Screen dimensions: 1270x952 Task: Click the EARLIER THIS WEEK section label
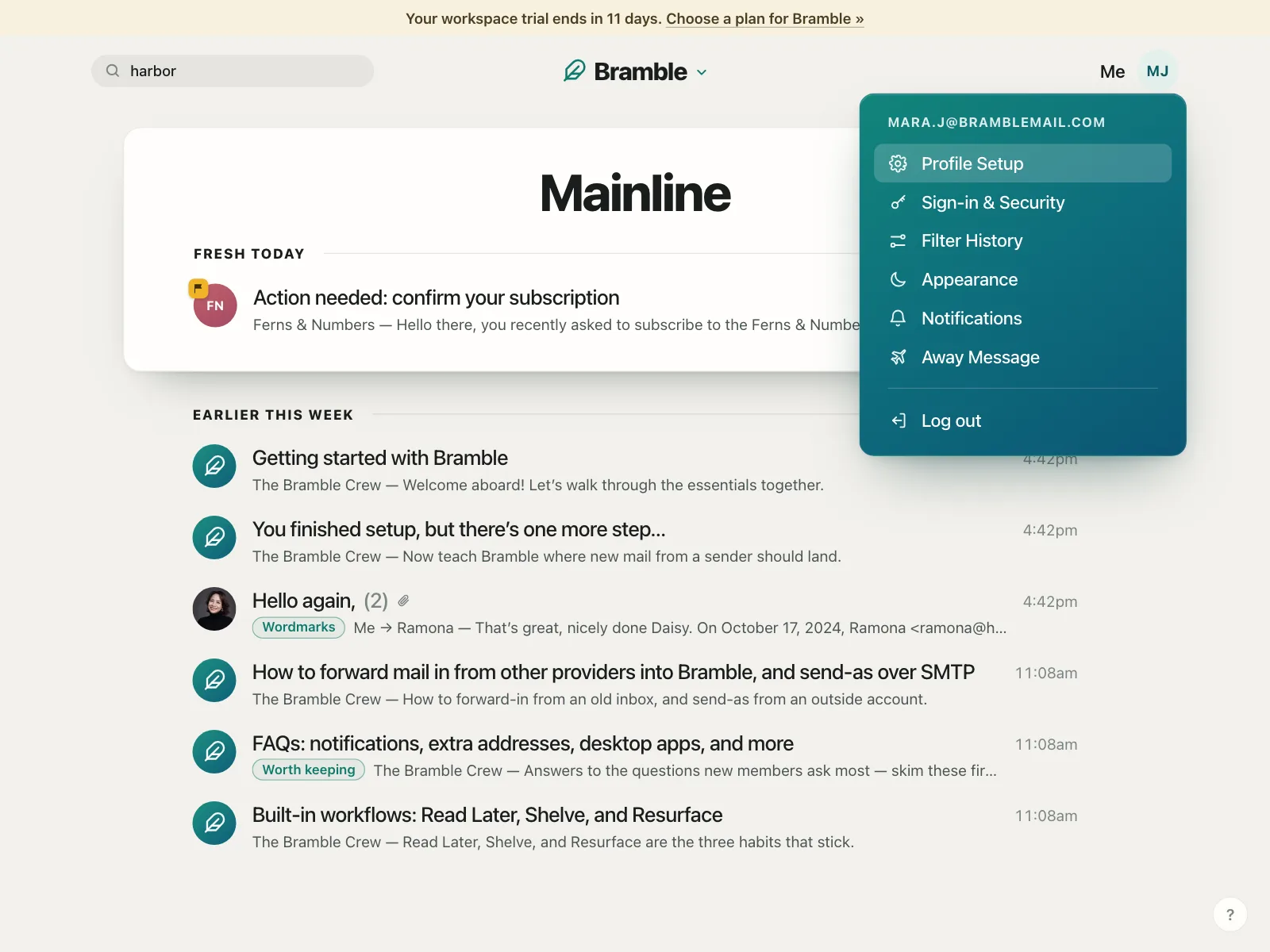coord(273,415)
